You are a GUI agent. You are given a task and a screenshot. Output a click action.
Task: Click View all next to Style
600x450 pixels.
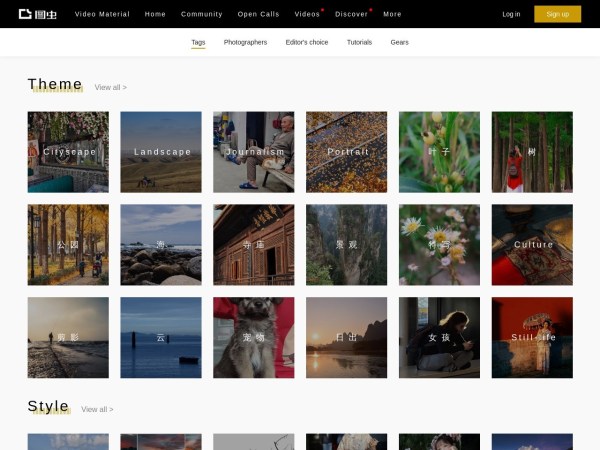(x=97, y=409)
